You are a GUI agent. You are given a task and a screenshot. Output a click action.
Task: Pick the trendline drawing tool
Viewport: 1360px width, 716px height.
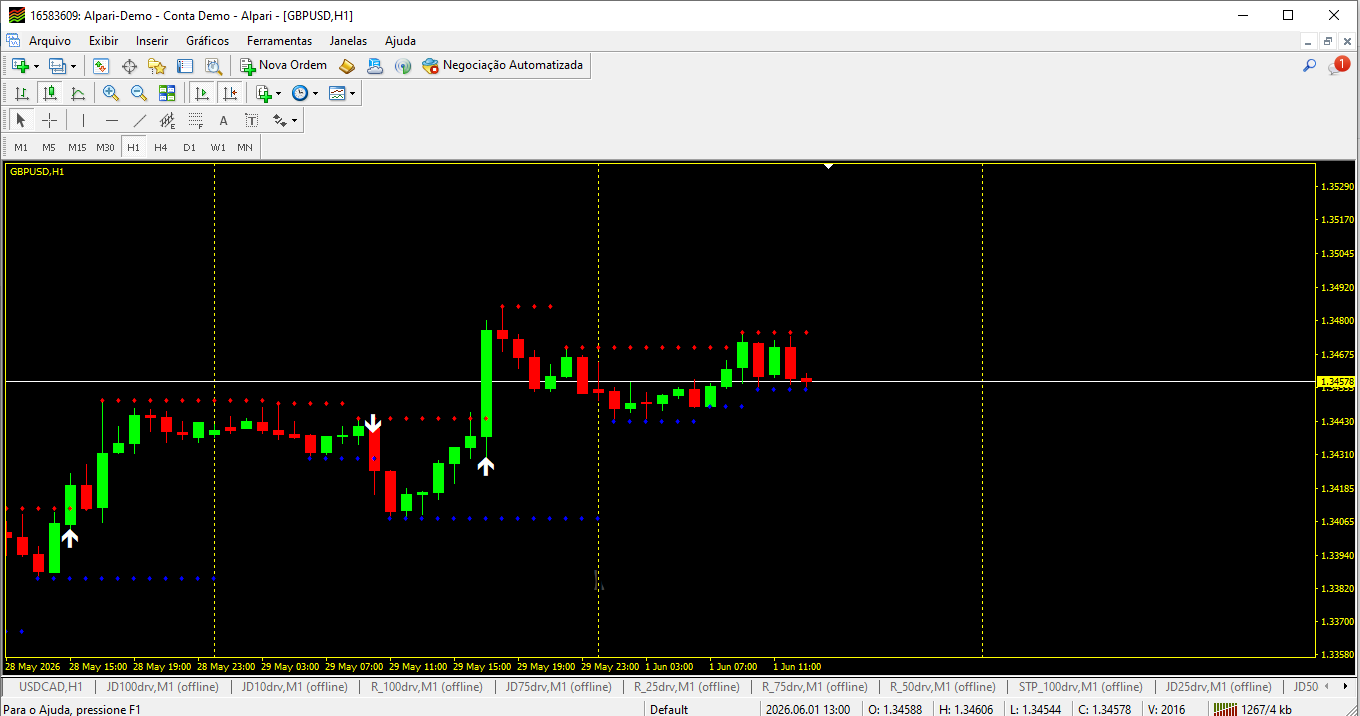[140, 121]
